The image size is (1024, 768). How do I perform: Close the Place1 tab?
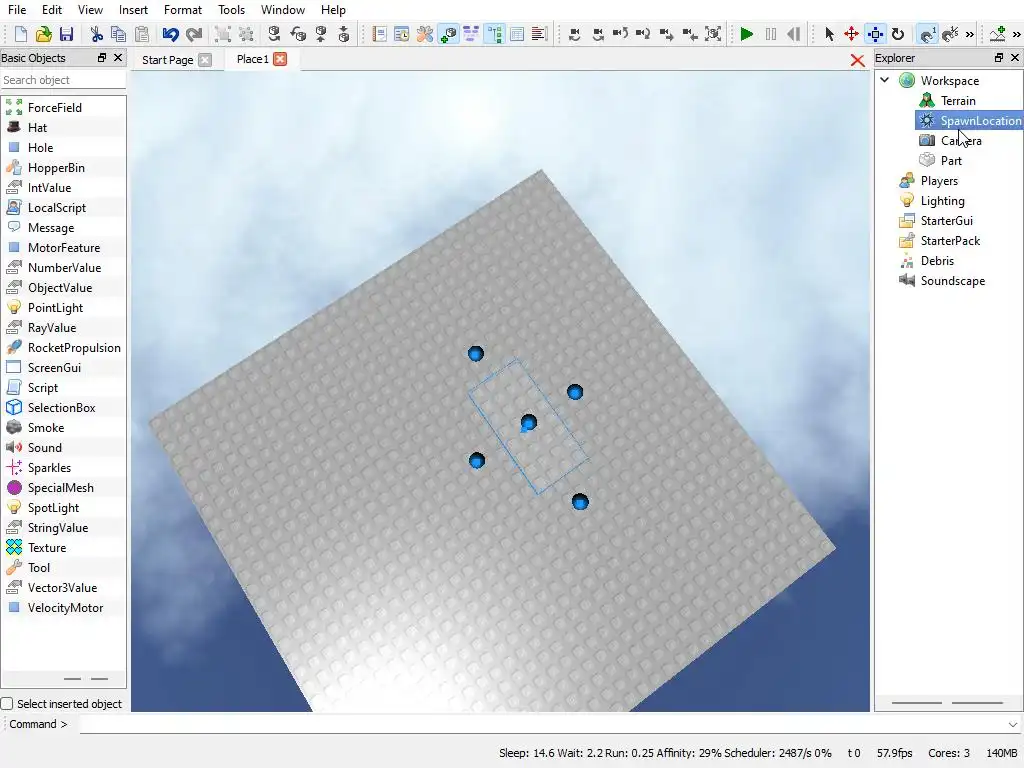tap(280, 59)
